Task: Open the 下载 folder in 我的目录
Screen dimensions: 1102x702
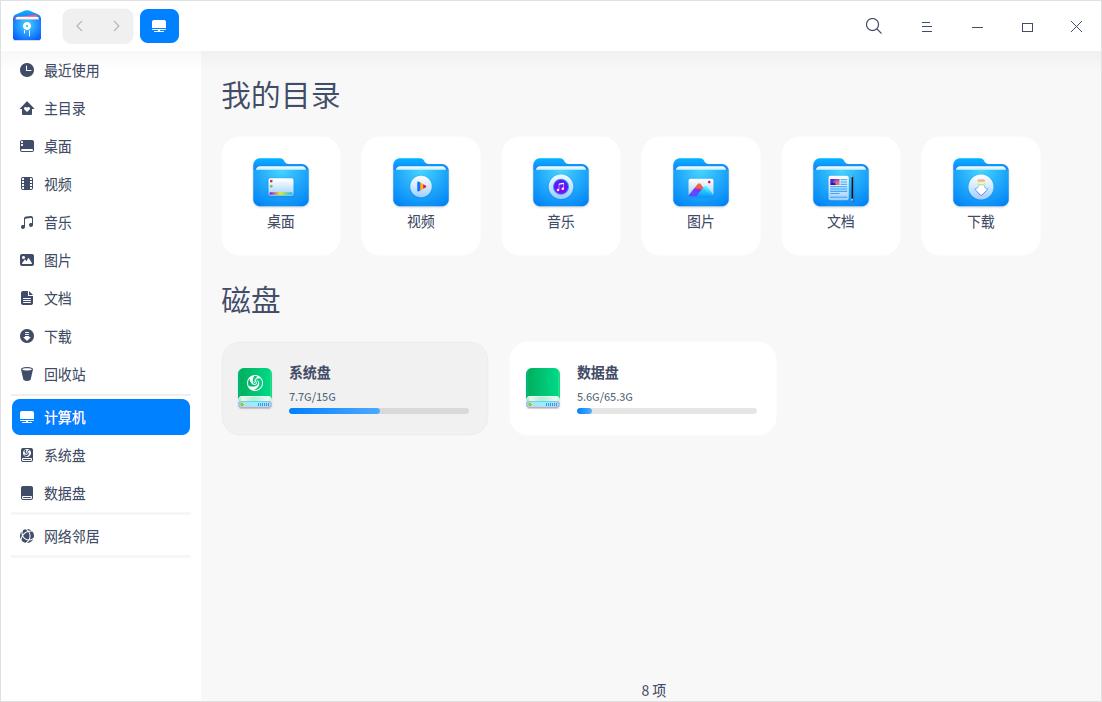Action: click(980, 195)
